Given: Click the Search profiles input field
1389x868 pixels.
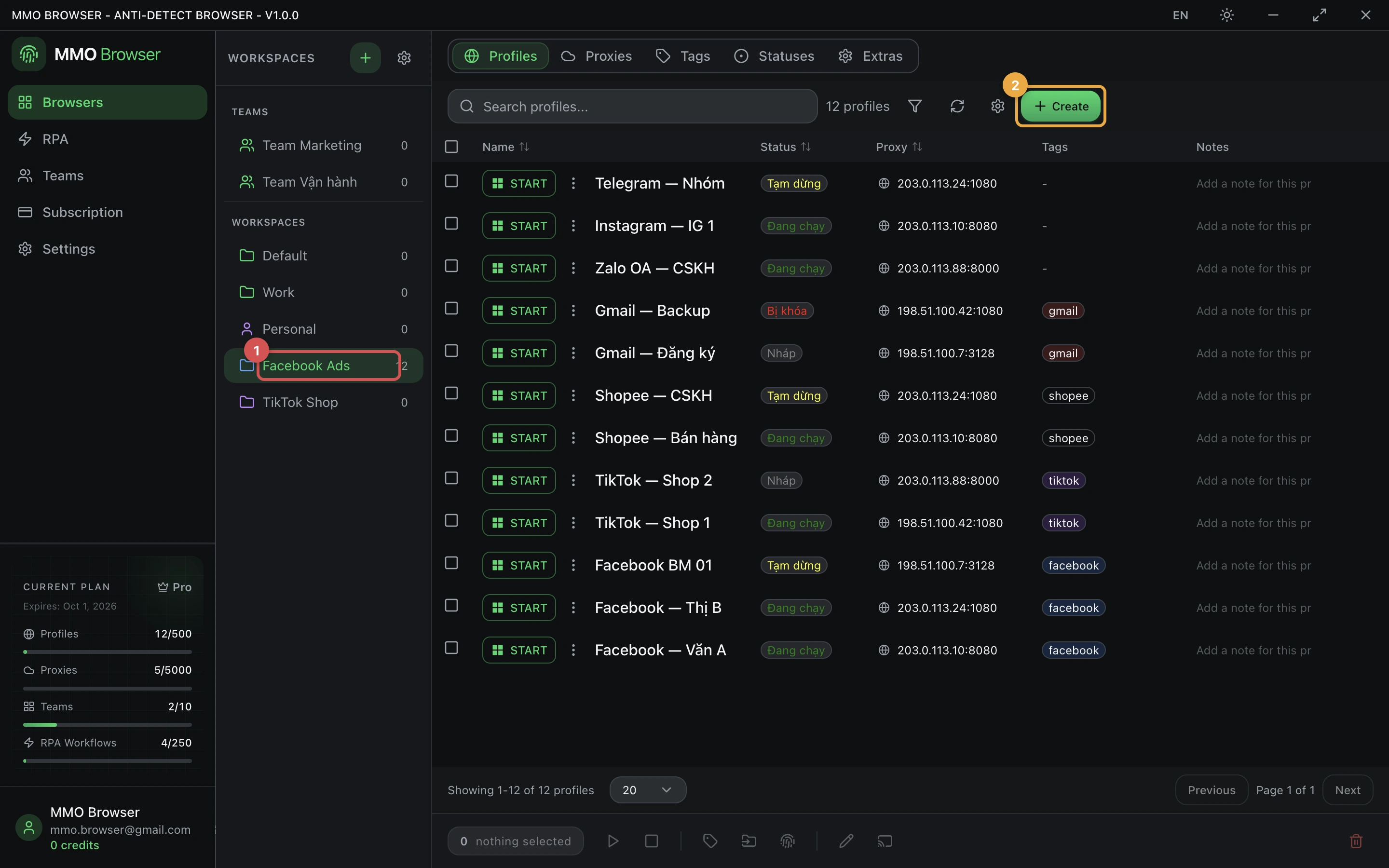Looking at the screenshot, I should click(x=632, y=106).
